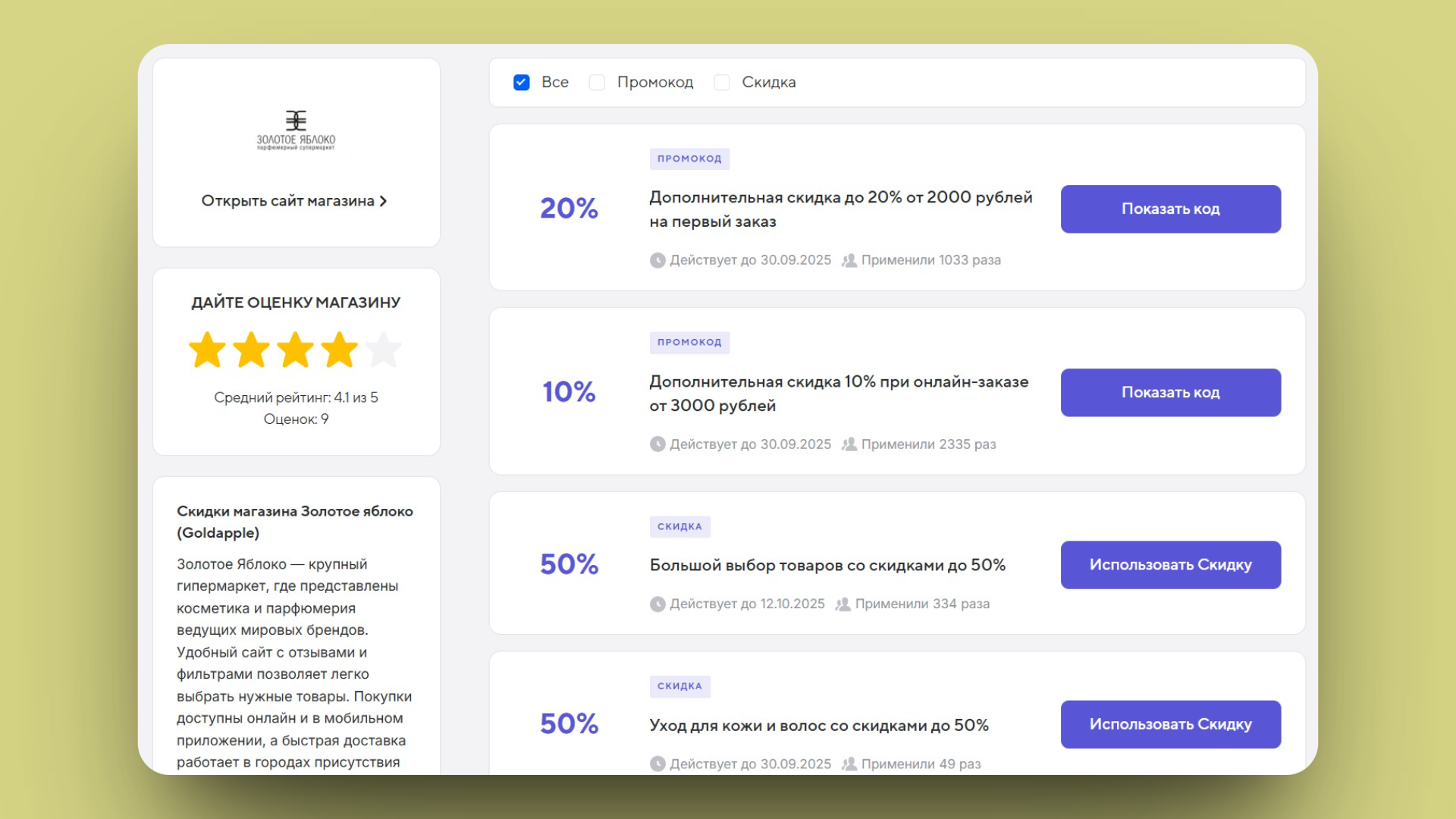Viewport: 1456px width, 819px height.
Task: Click users icon next to Применили 2335 раз
Action: (x=849, y=444)
